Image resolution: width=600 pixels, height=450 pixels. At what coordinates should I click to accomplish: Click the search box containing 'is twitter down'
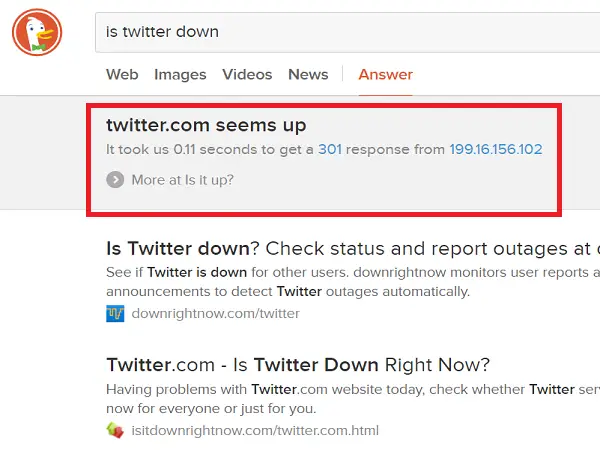[347, 32]
